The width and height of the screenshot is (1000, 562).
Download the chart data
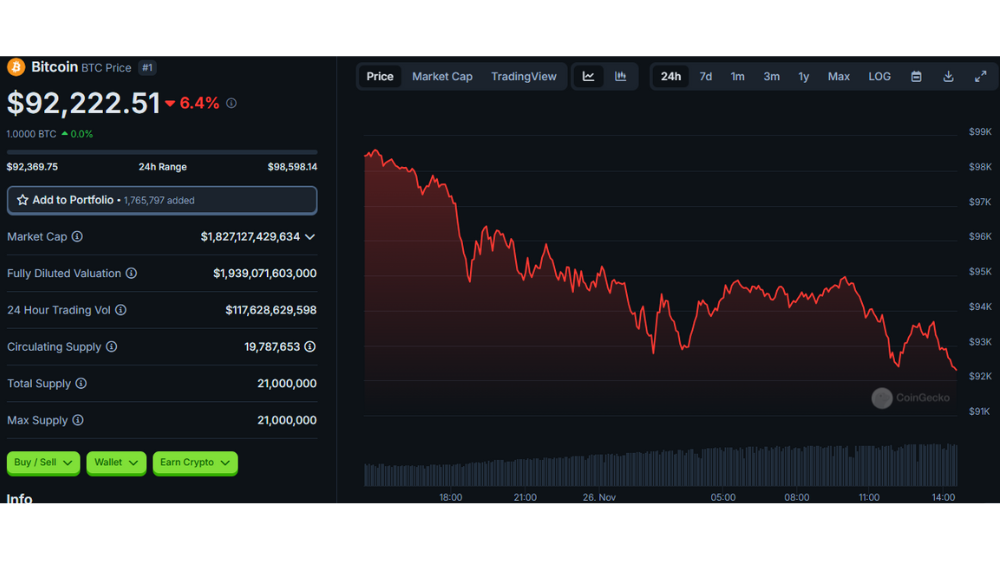(x=948, y=77)
